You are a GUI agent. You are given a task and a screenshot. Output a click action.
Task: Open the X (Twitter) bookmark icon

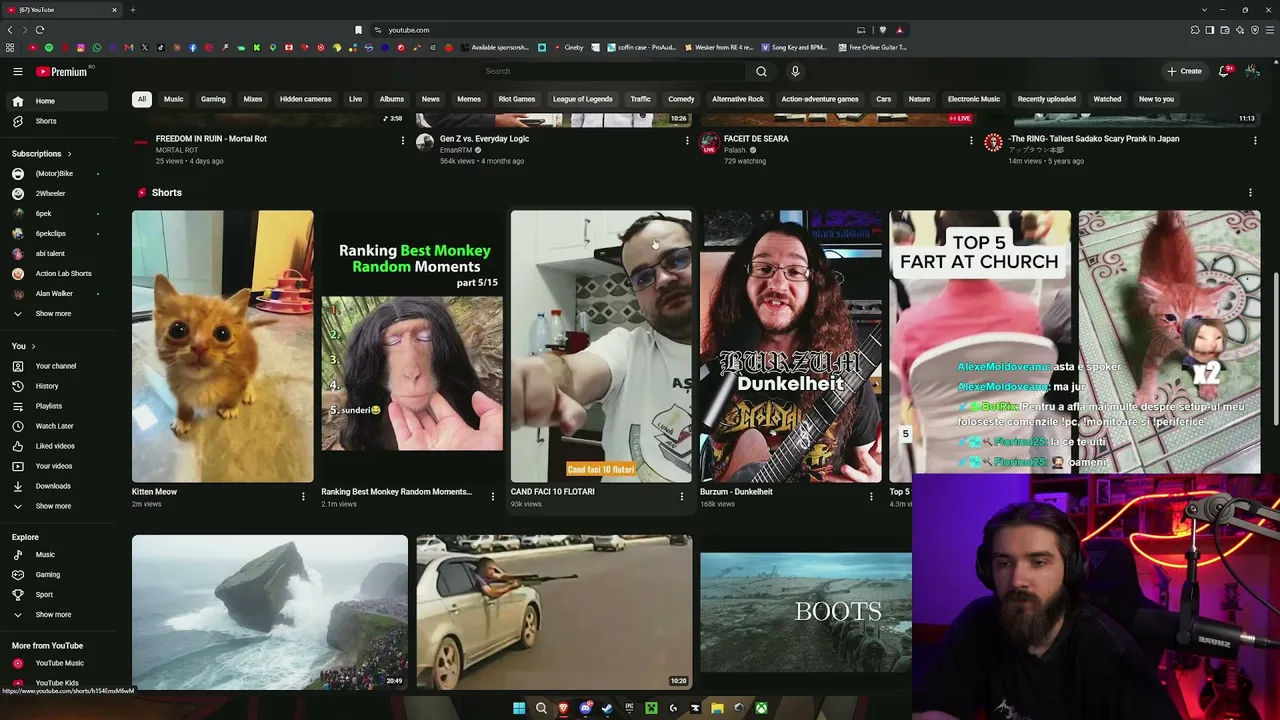144,48
